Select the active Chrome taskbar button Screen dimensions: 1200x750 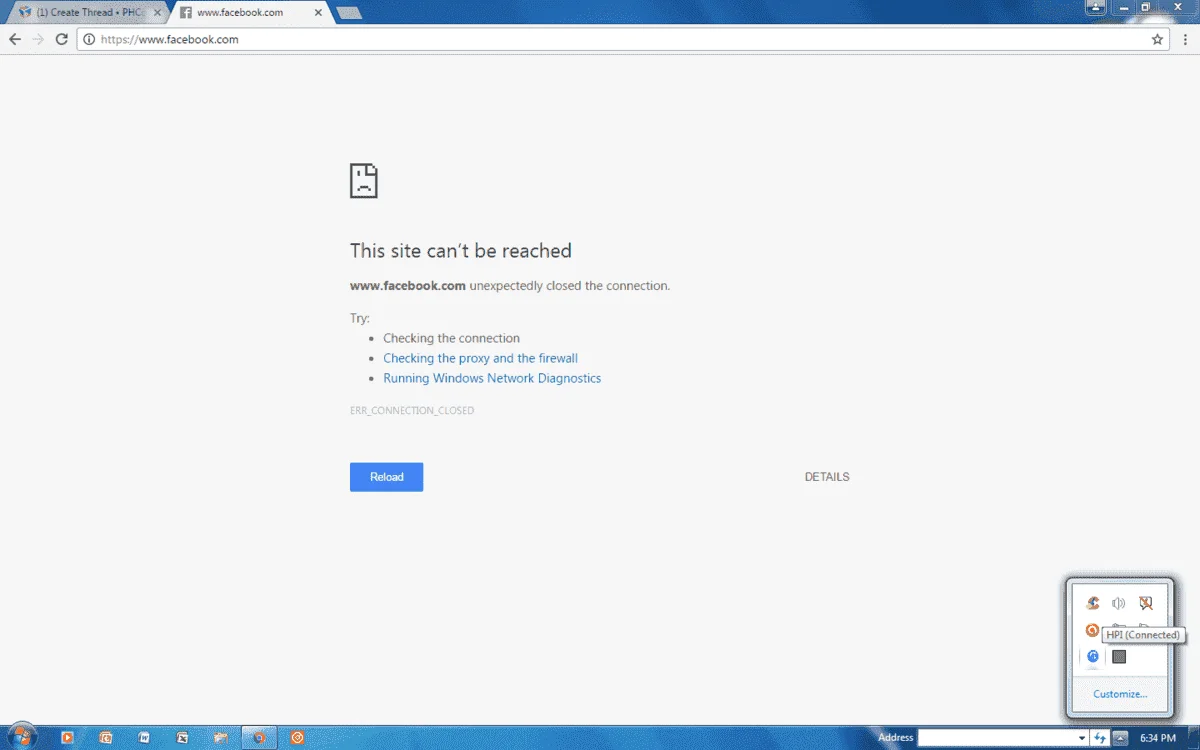259,738
